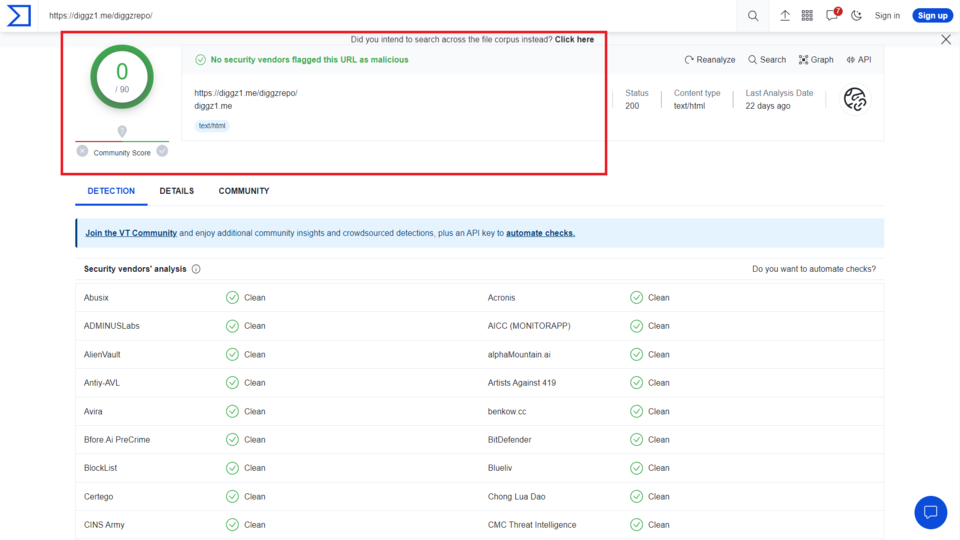Click the clean check icon for Bfore.Ai PreCrime

coord(232,440)
